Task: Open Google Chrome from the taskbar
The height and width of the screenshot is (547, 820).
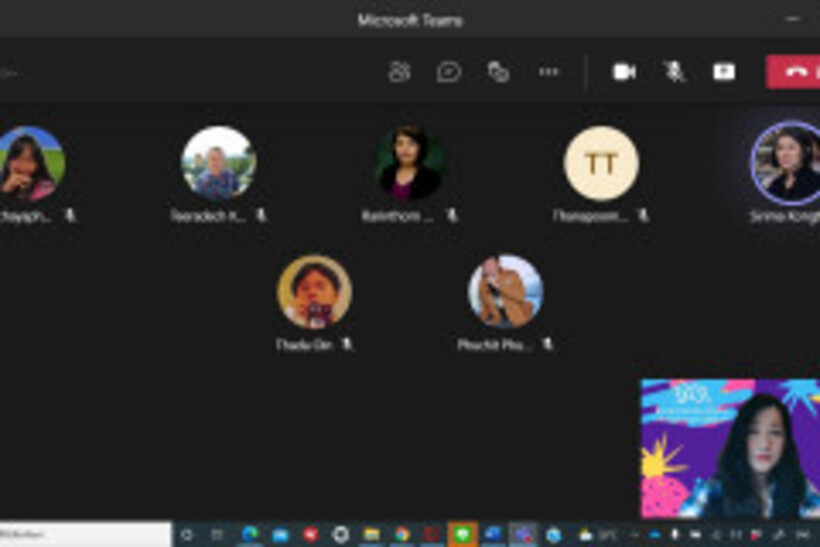Action: tap(401, 535)
